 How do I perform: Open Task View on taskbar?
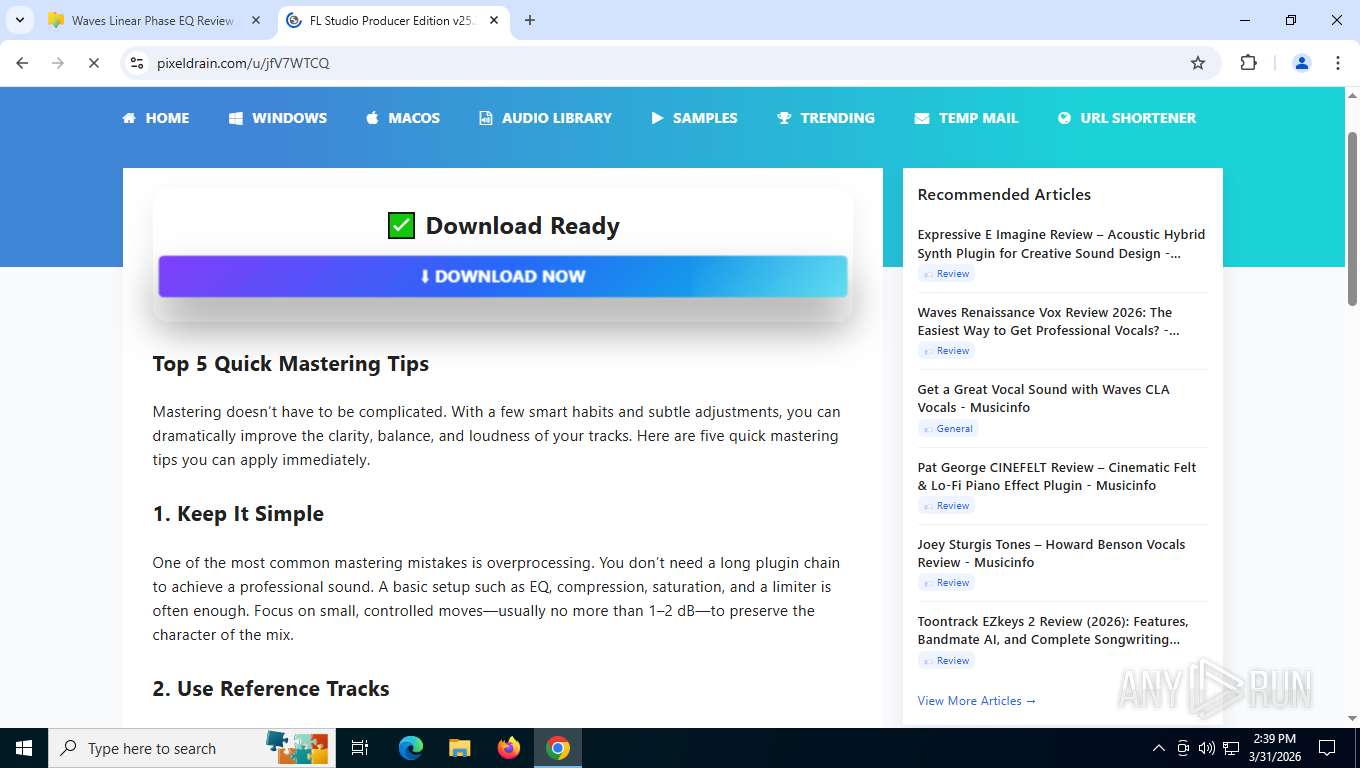[x=361, y=748]
